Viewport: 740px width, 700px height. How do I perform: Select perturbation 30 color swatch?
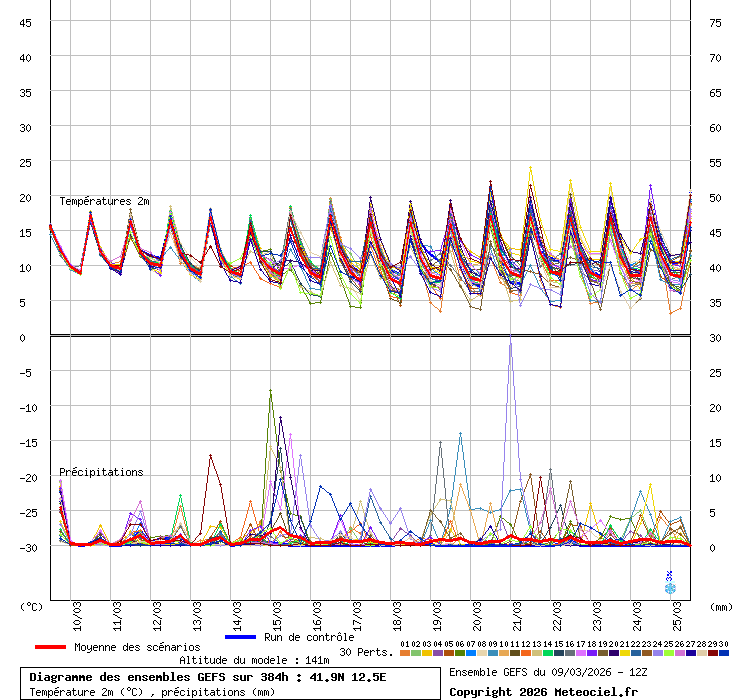pos(723,653)
